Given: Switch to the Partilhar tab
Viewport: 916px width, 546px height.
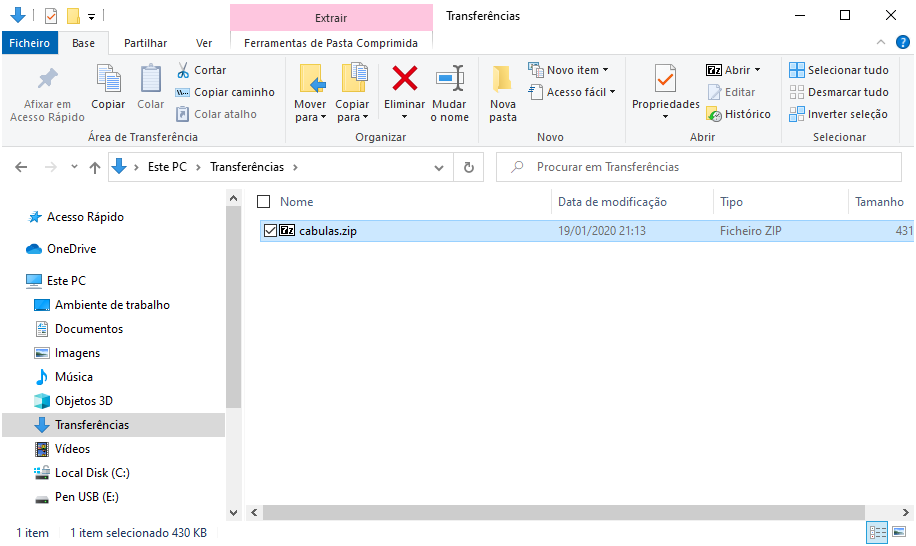Looking at the screenshot, I should pos(145,43).
